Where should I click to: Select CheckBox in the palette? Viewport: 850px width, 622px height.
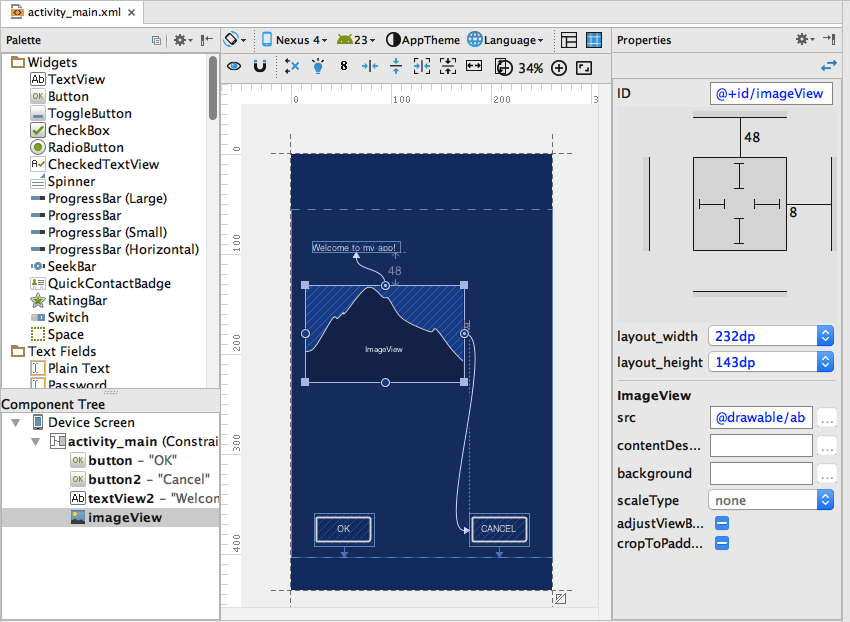coord(70,130)
